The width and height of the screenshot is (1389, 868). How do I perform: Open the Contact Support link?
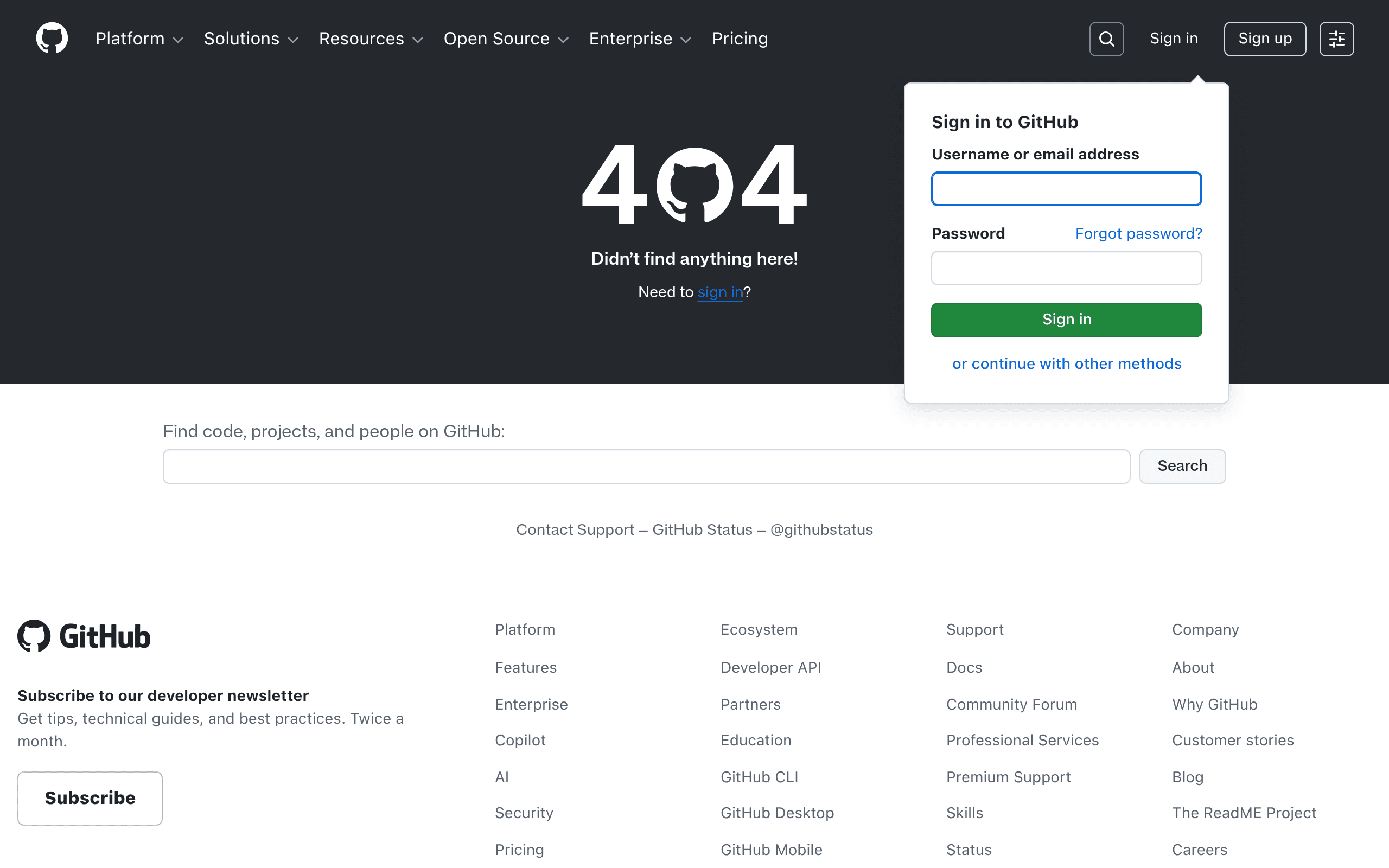[x=575, y=530]
